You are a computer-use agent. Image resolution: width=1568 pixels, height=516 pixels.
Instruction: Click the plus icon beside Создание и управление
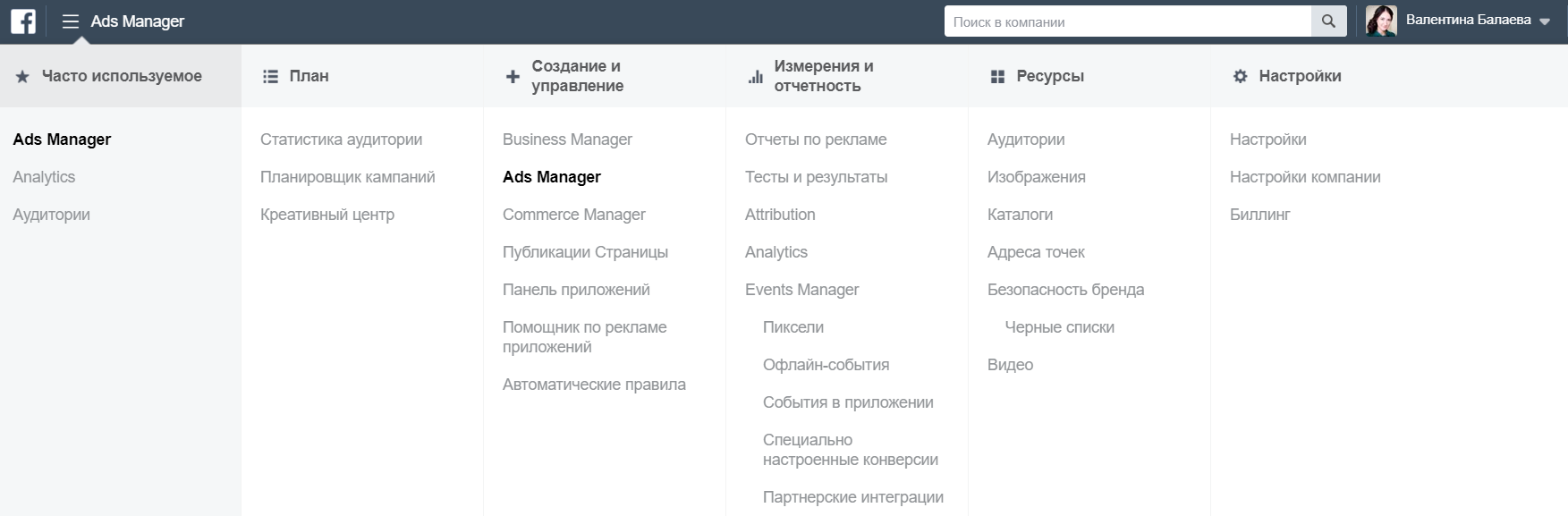pos(513,77)
